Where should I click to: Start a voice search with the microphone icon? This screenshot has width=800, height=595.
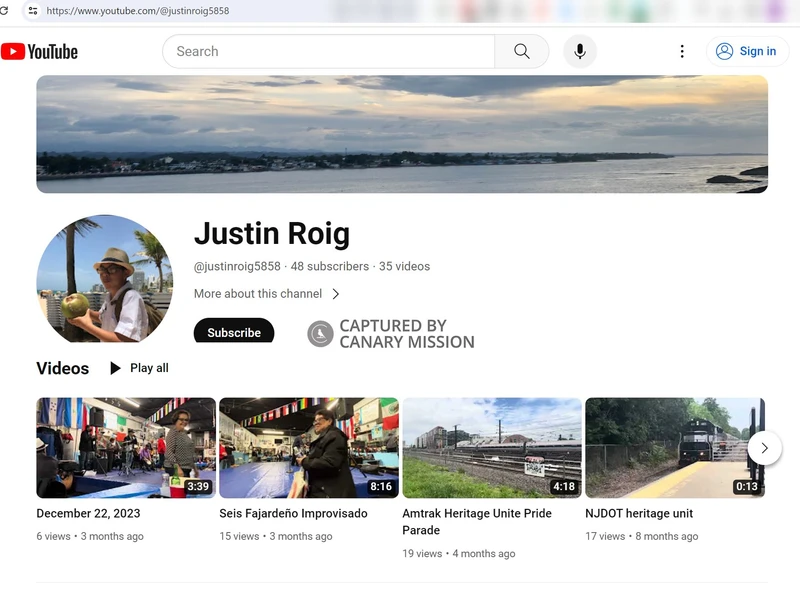click(580, 51)
